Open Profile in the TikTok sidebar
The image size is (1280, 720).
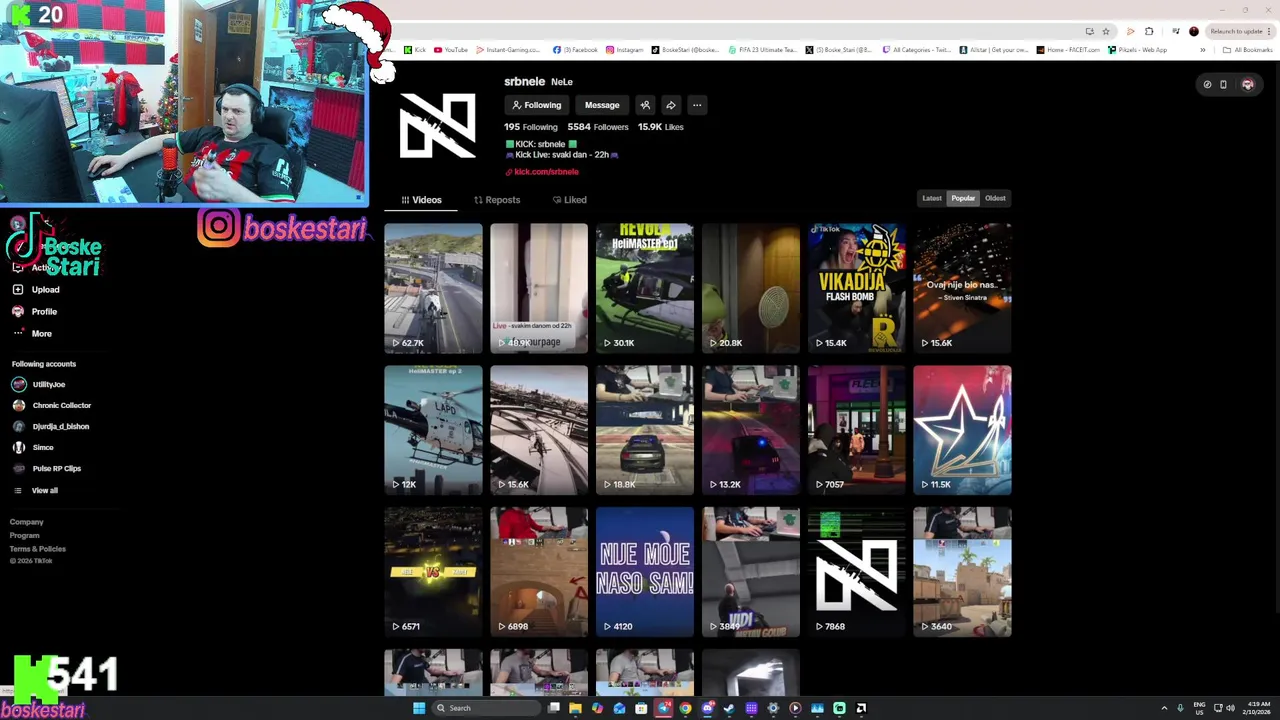pos(35,312)
